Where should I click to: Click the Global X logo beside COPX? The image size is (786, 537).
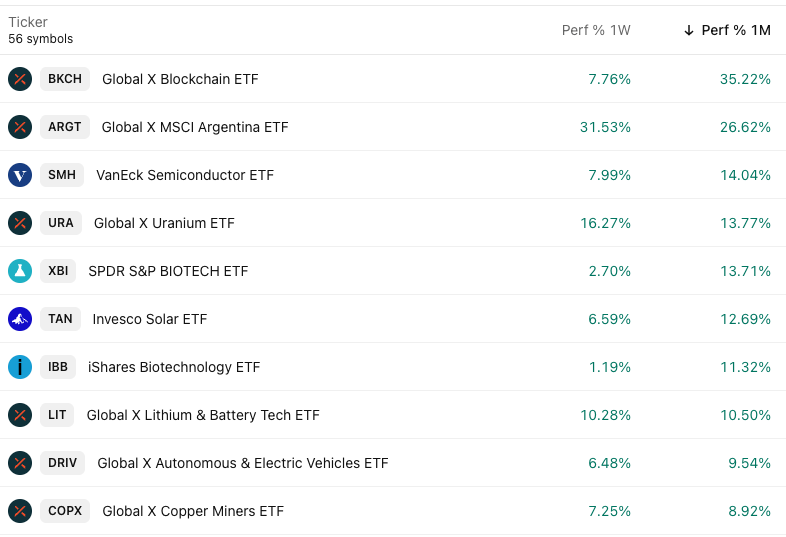[x=20, y=511]
